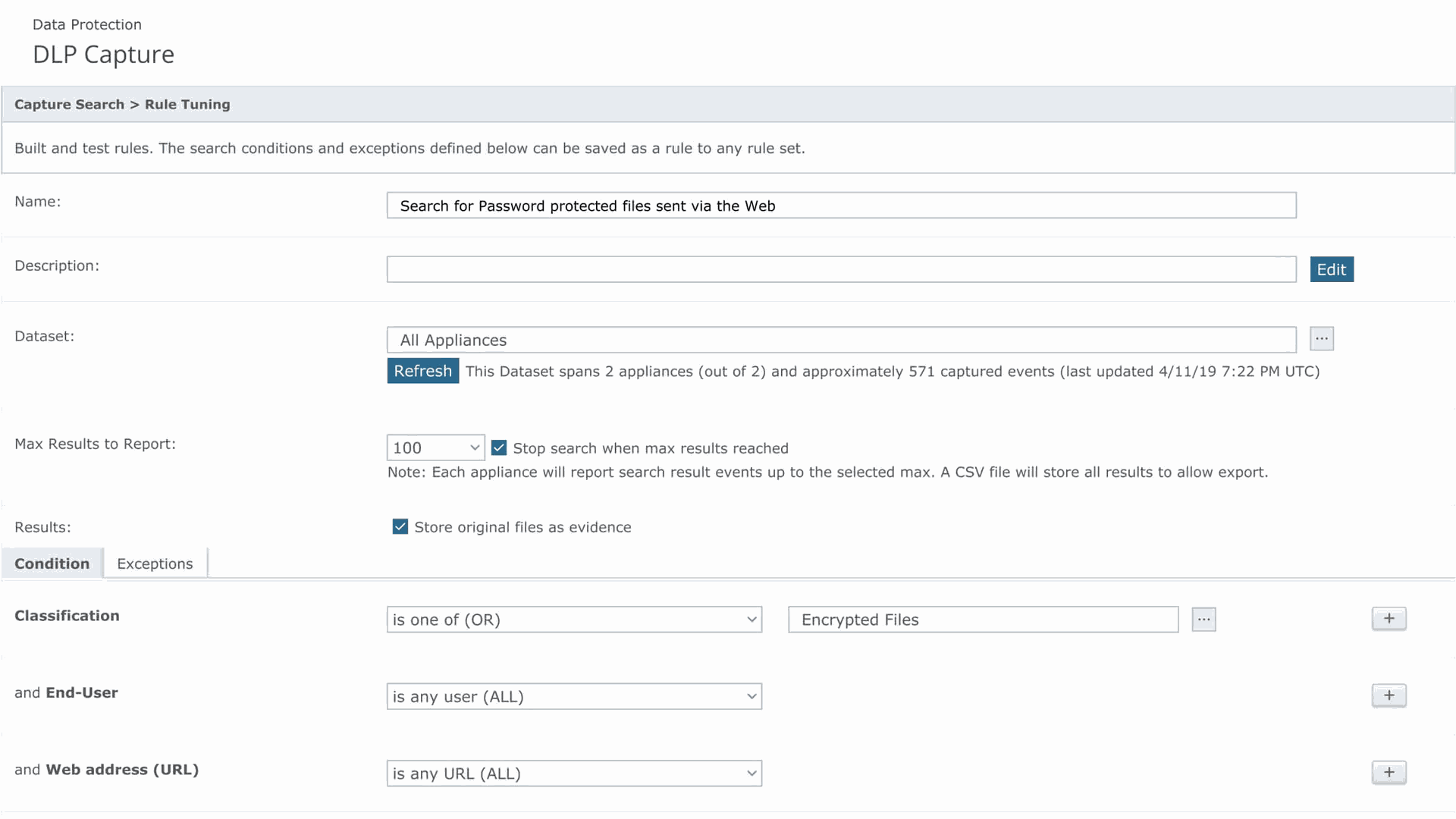Click Capture Search breadcrumb link
The image size is (1456, 819).
pyautogui.click(x=69, y=105)
